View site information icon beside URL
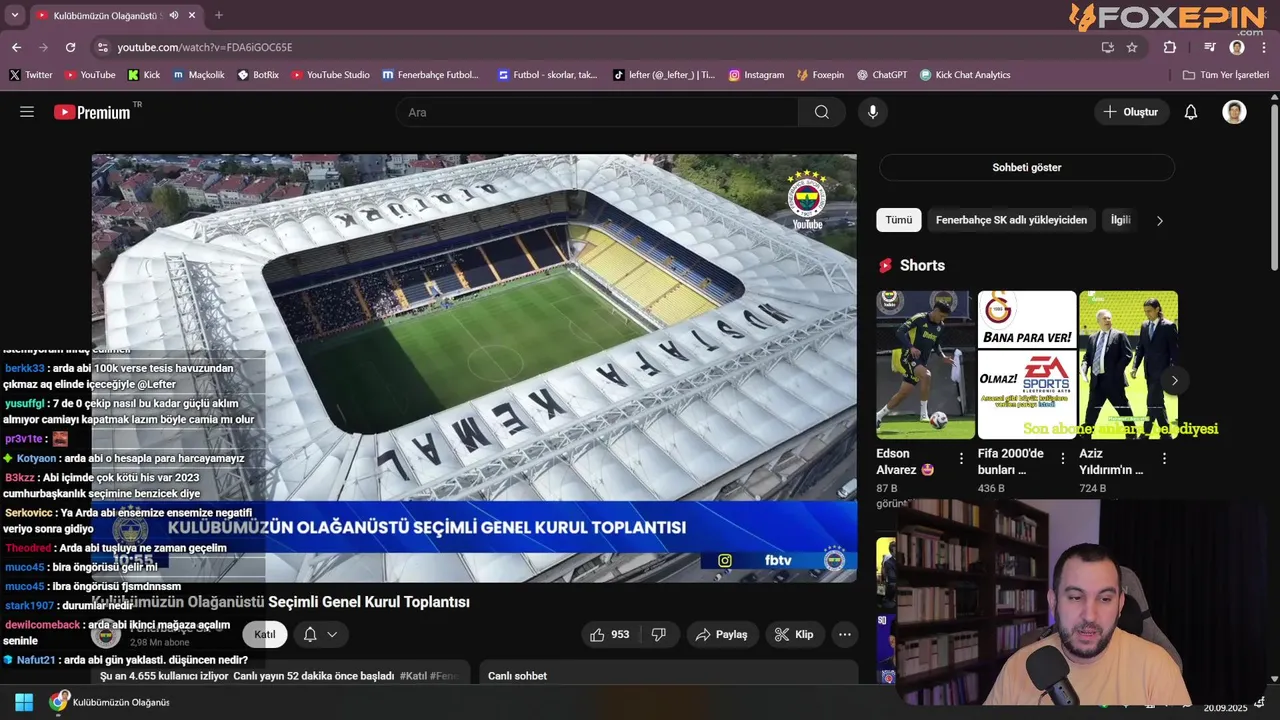 click(102, 47)
